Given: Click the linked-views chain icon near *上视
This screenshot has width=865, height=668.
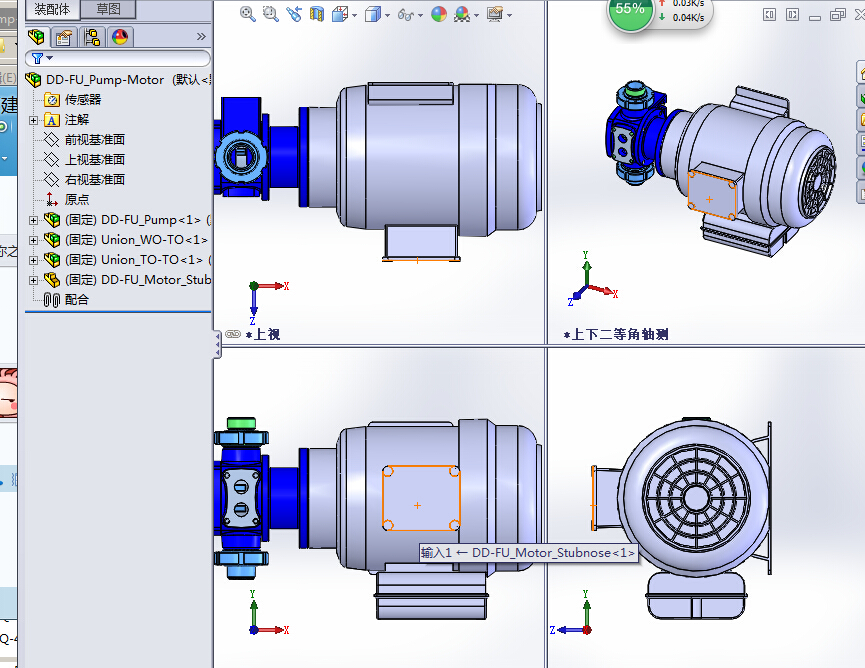Looking at the screenshot, I should click(x=233, y=334).
